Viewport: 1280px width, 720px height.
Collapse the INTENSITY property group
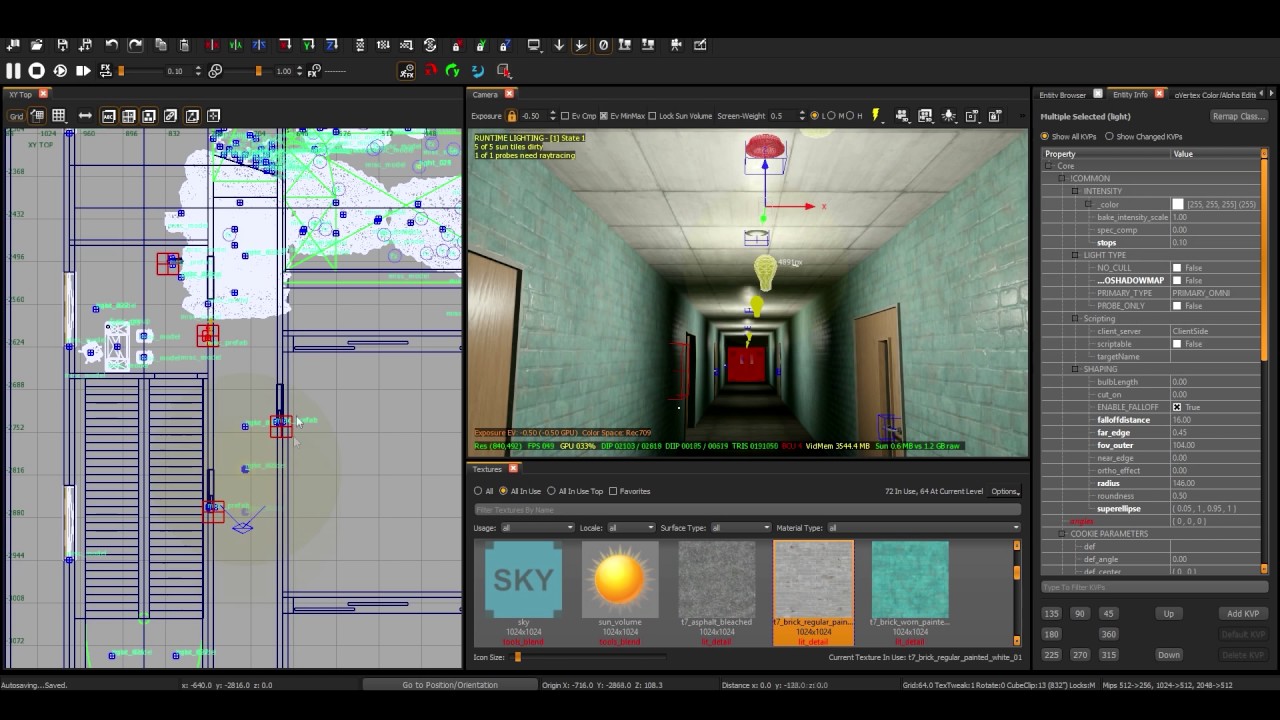coord(1075,191)
